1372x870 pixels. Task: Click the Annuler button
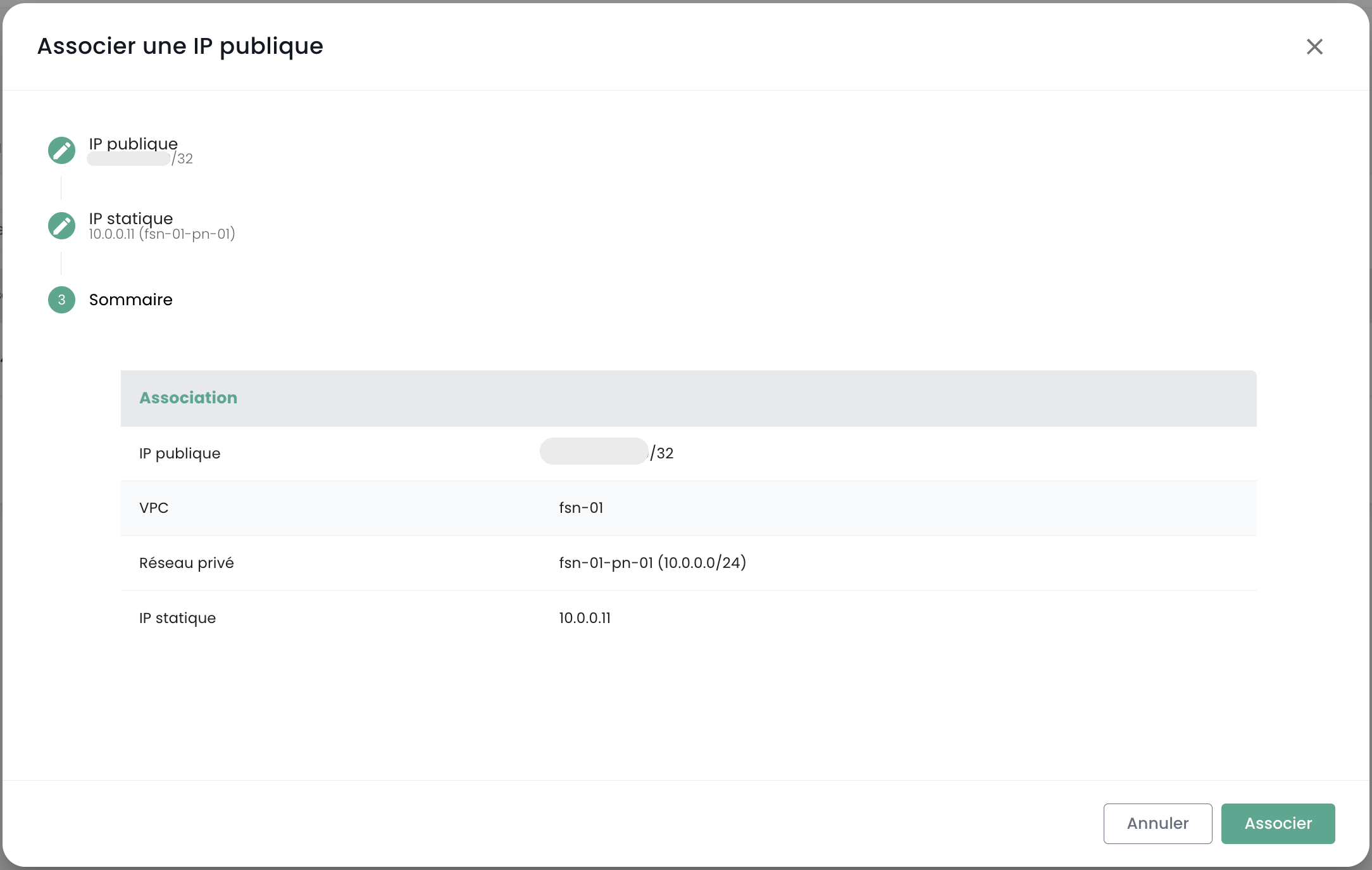[x=1157, y=823]
